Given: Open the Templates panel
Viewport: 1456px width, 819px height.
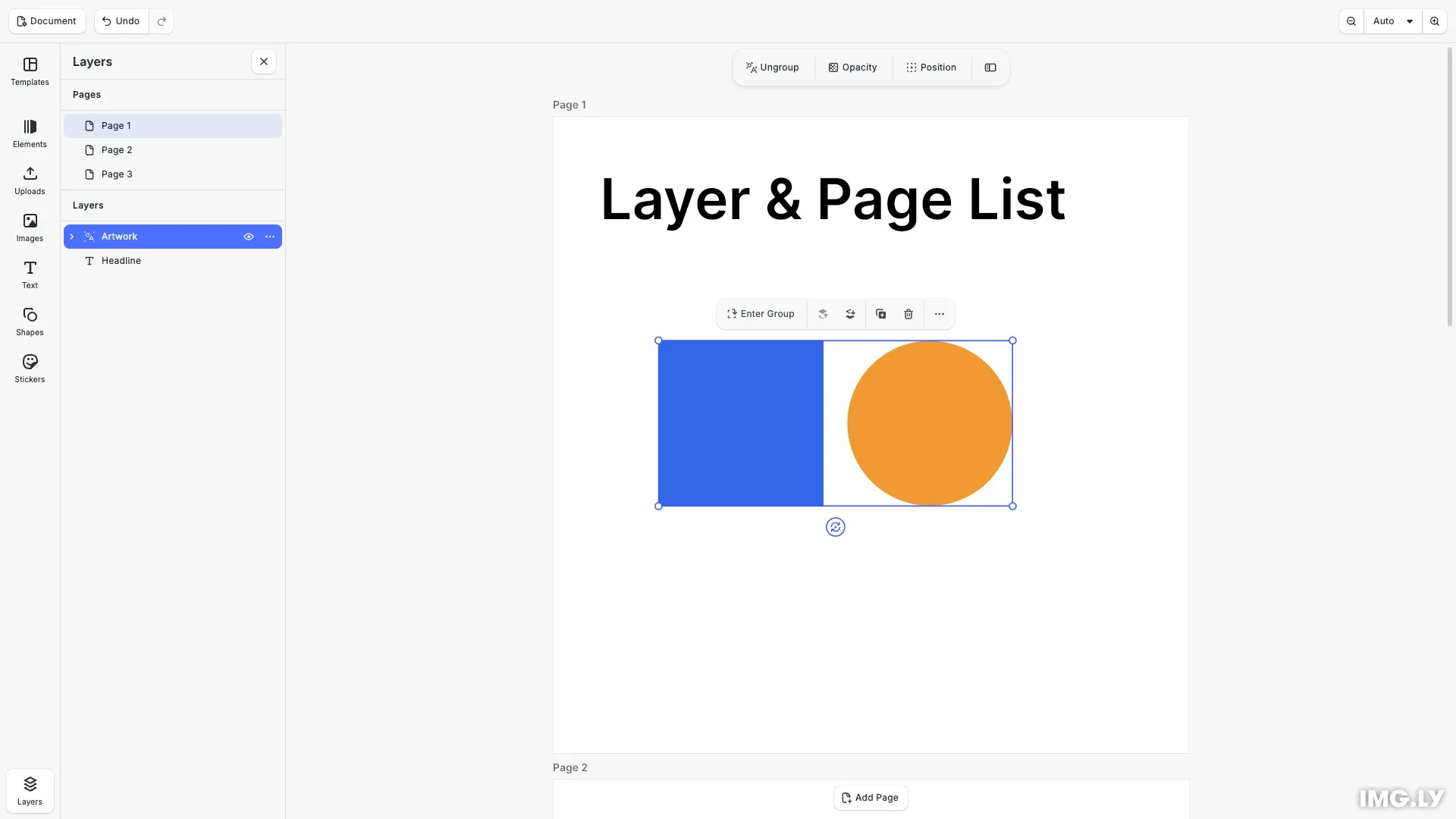Looking at the screenshot, I should click(30, 72).
